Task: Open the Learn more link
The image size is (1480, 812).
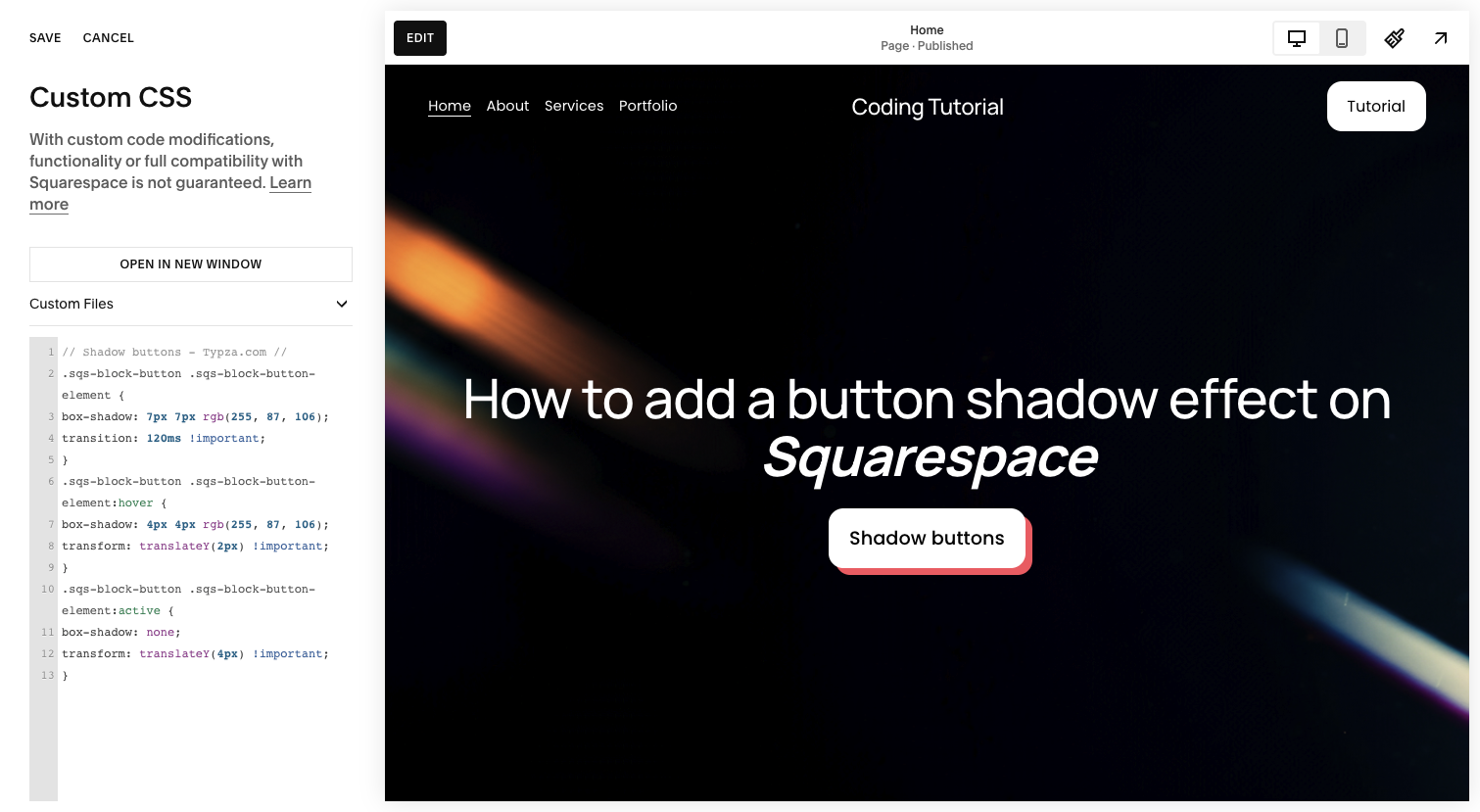Action: pyautogui.click(x=290, y=182)
